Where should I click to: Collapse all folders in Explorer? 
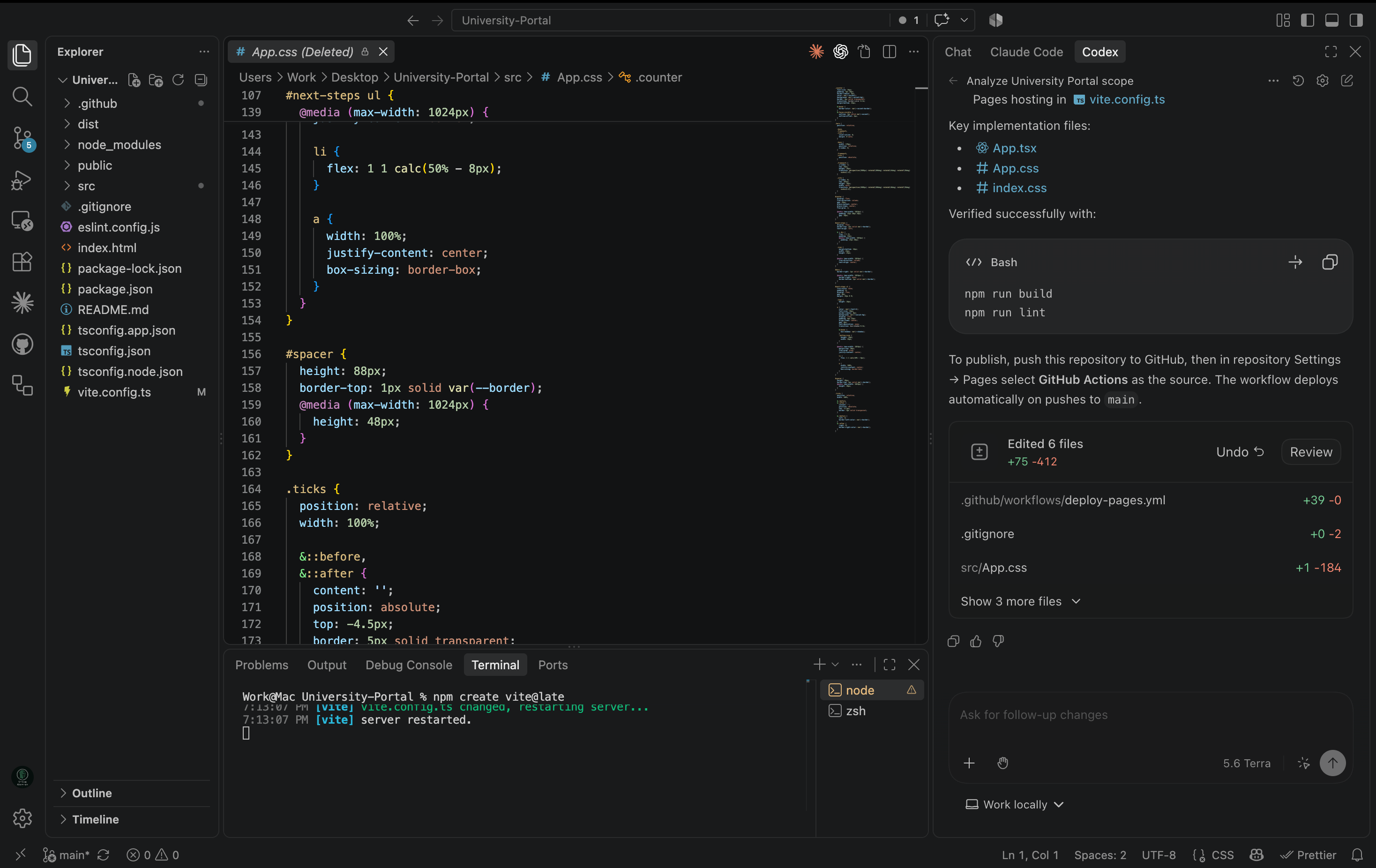(x=201, y=80)
